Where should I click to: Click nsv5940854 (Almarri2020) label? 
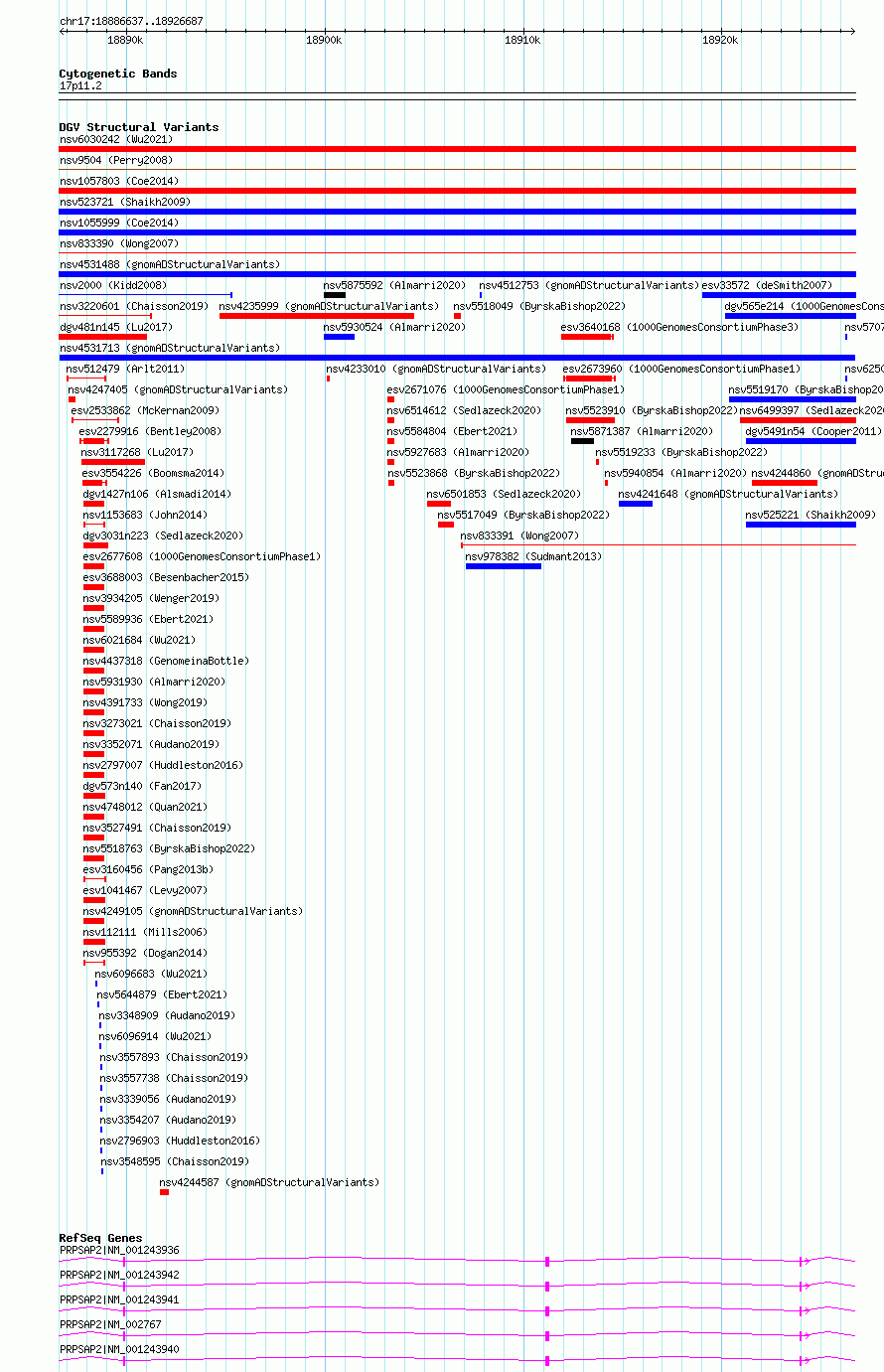click(675, 473)
